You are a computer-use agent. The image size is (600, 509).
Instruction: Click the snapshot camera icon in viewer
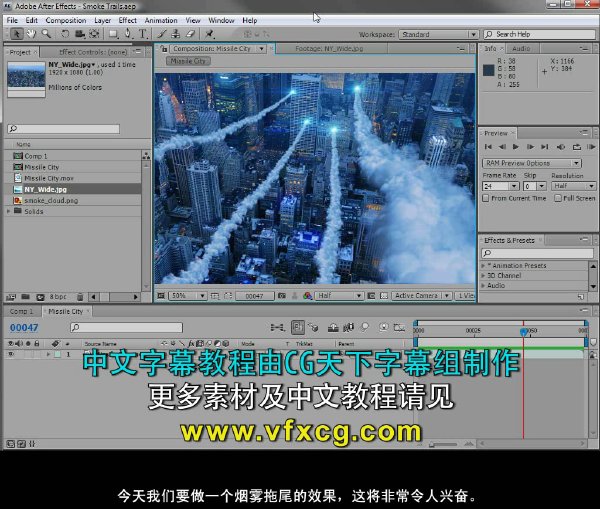pos(282,295)
